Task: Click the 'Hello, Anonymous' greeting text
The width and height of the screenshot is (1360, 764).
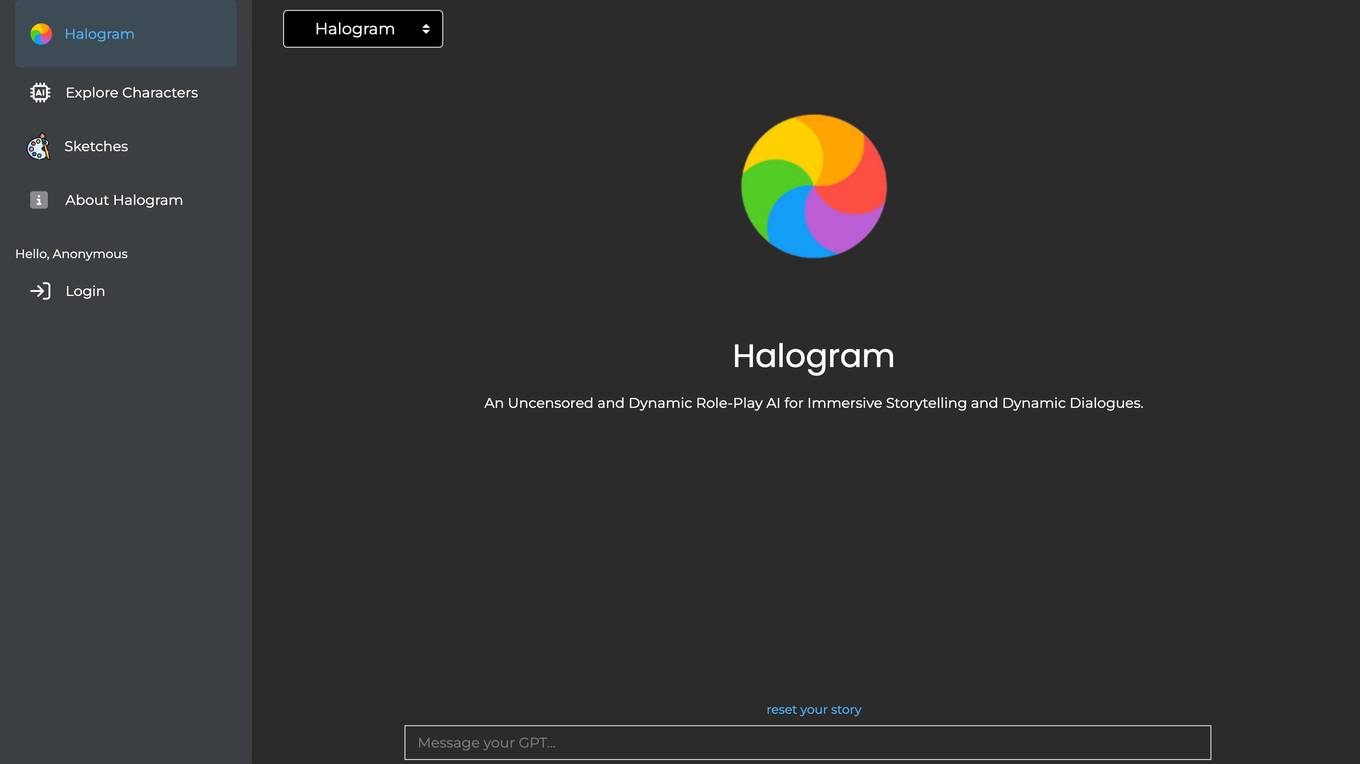Action: point(71,254)
